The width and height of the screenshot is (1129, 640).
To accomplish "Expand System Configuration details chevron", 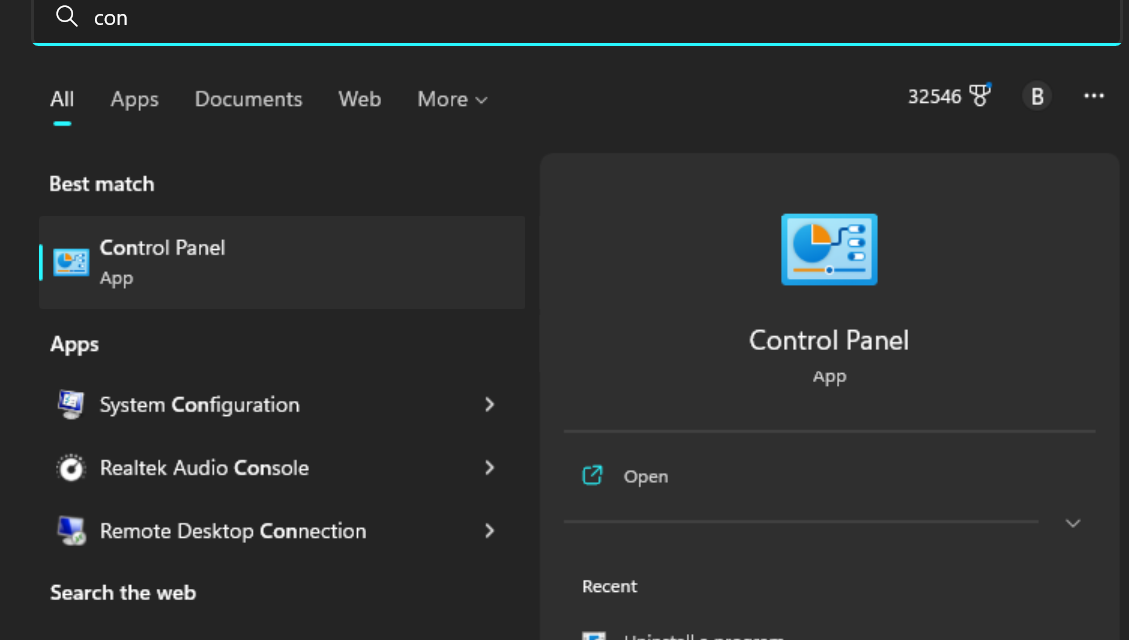I will point(489,405).
